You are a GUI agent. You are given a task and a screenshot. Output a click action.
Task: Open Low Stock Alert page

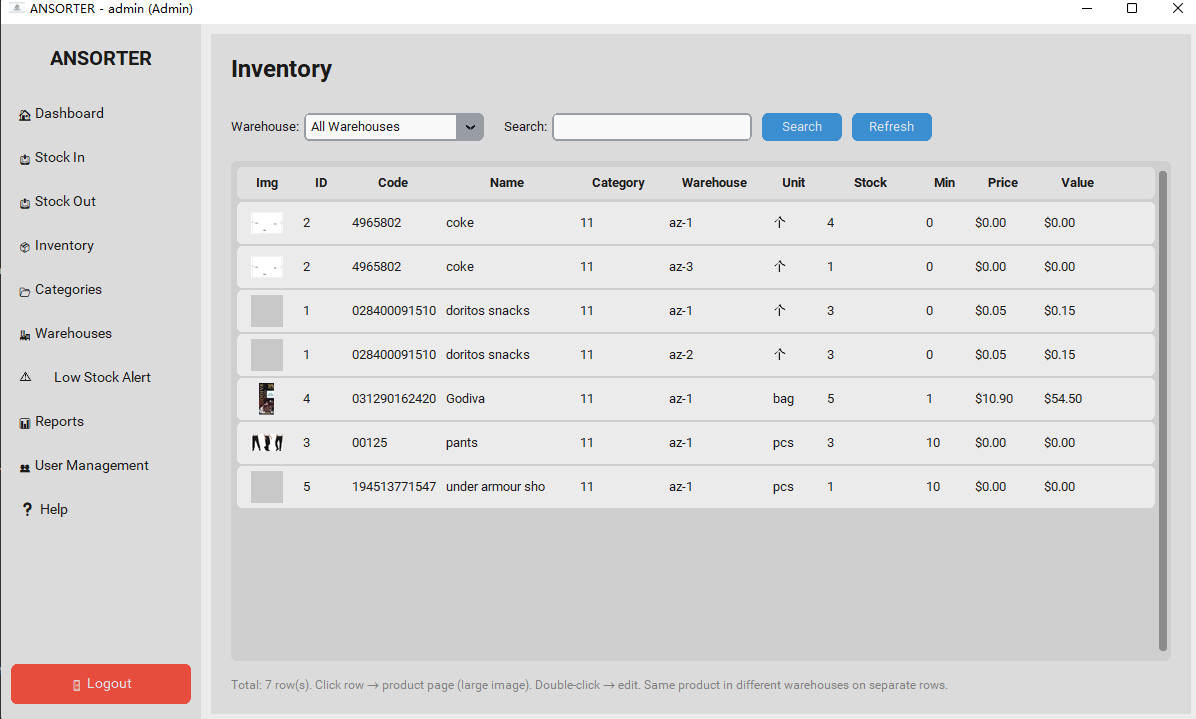(x=102, y=377)
